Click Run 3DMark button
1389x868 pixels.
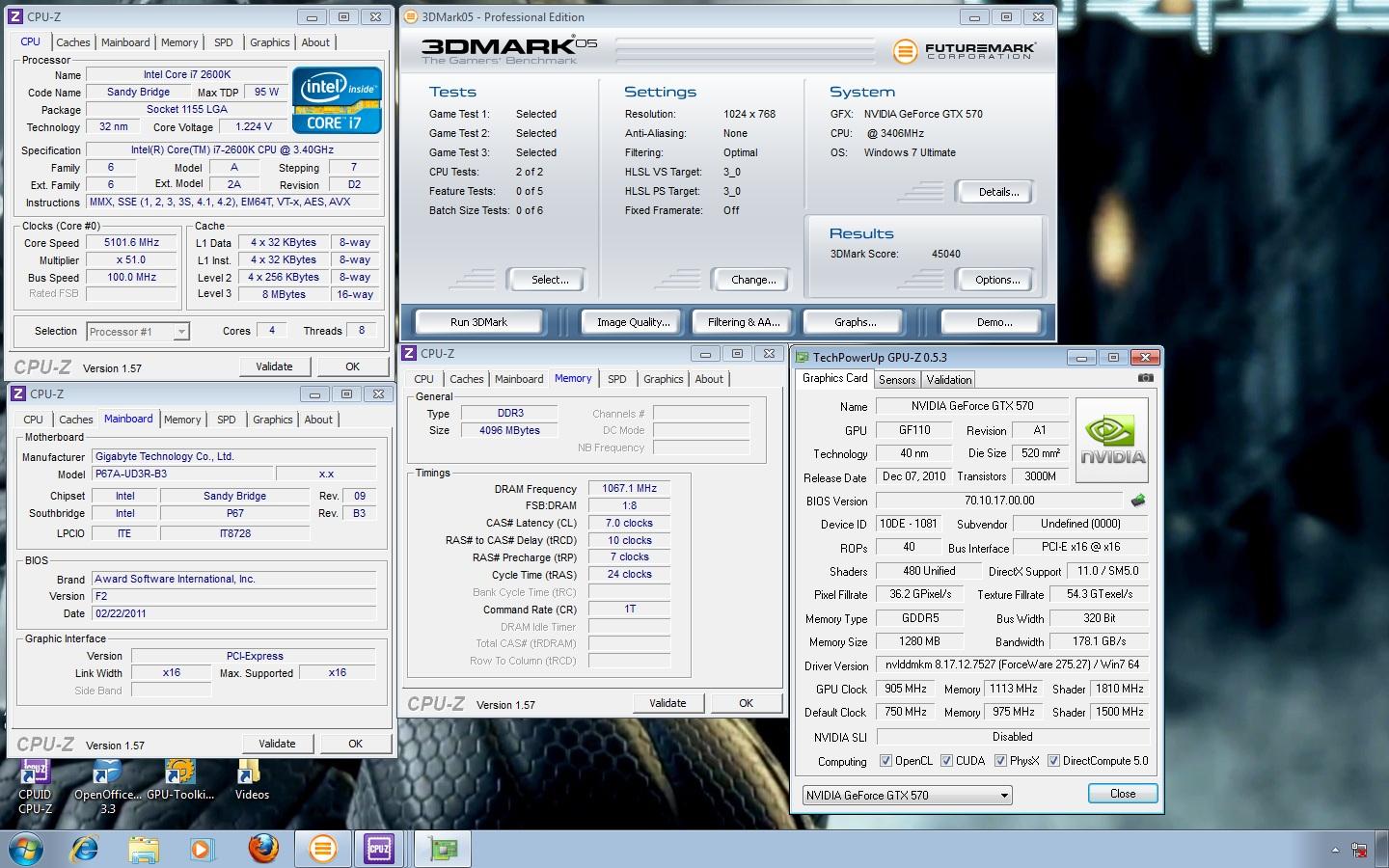(478, 322)
